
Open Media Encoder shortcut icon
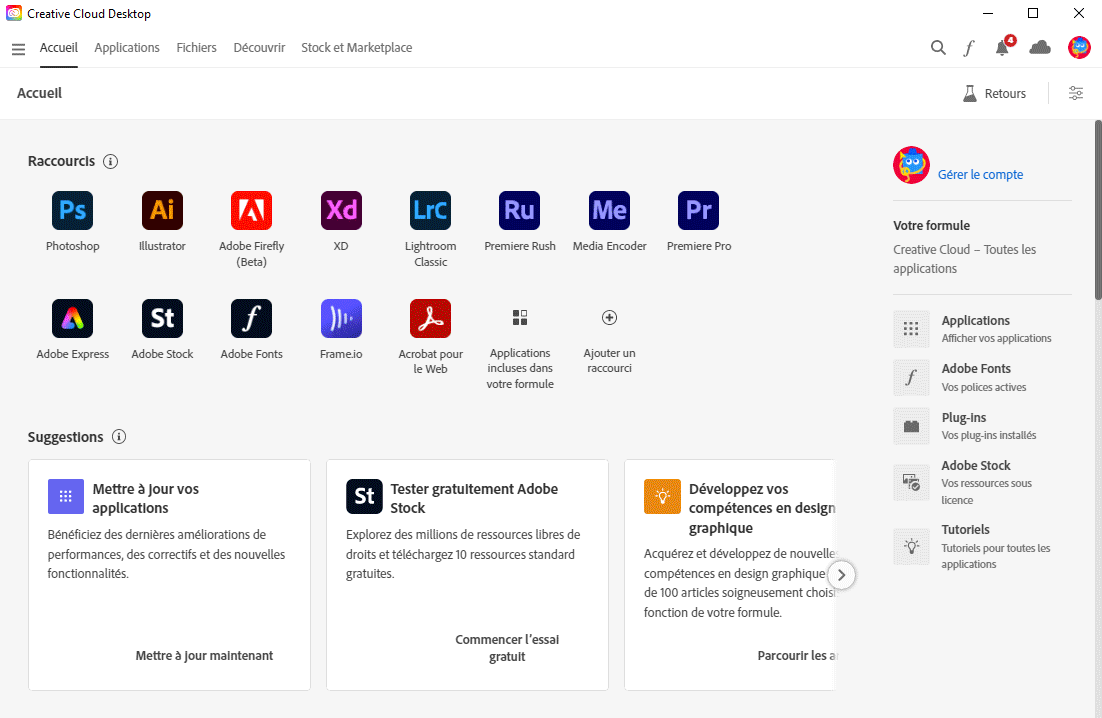tap(609, 210)
